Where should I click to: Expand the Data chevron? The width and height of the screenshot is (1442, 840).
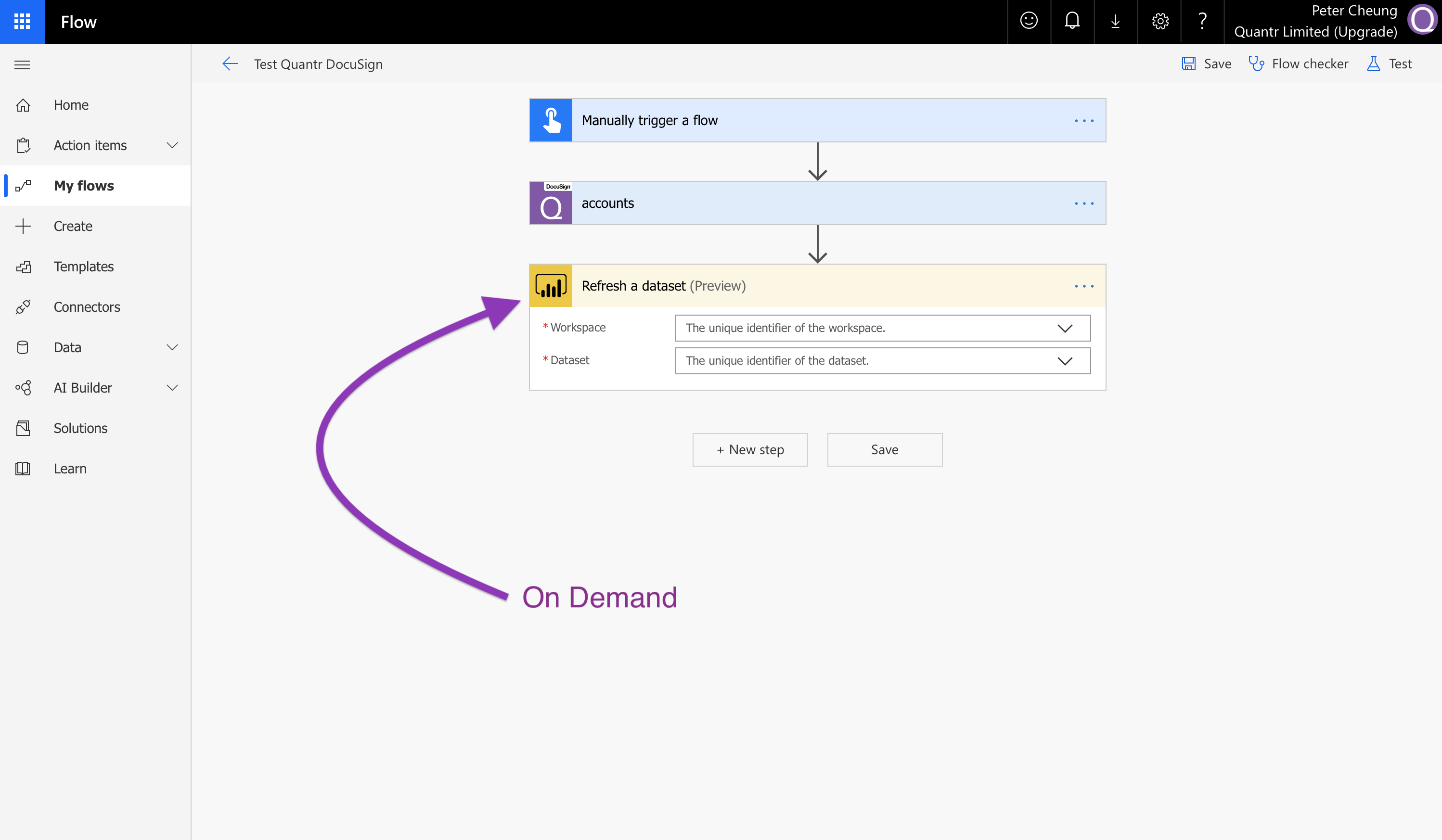172,347
